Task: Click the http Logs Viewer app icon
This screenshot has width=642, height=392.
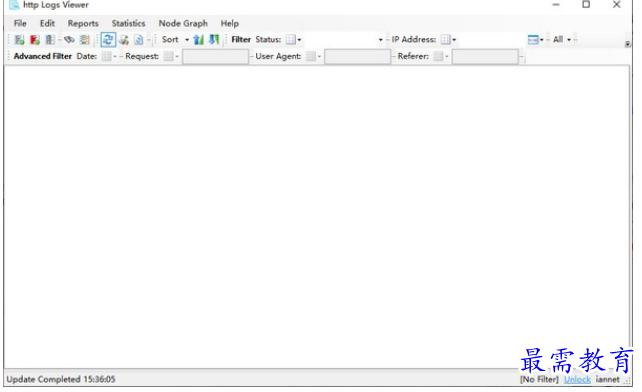Action: click(x=14, y=5)
